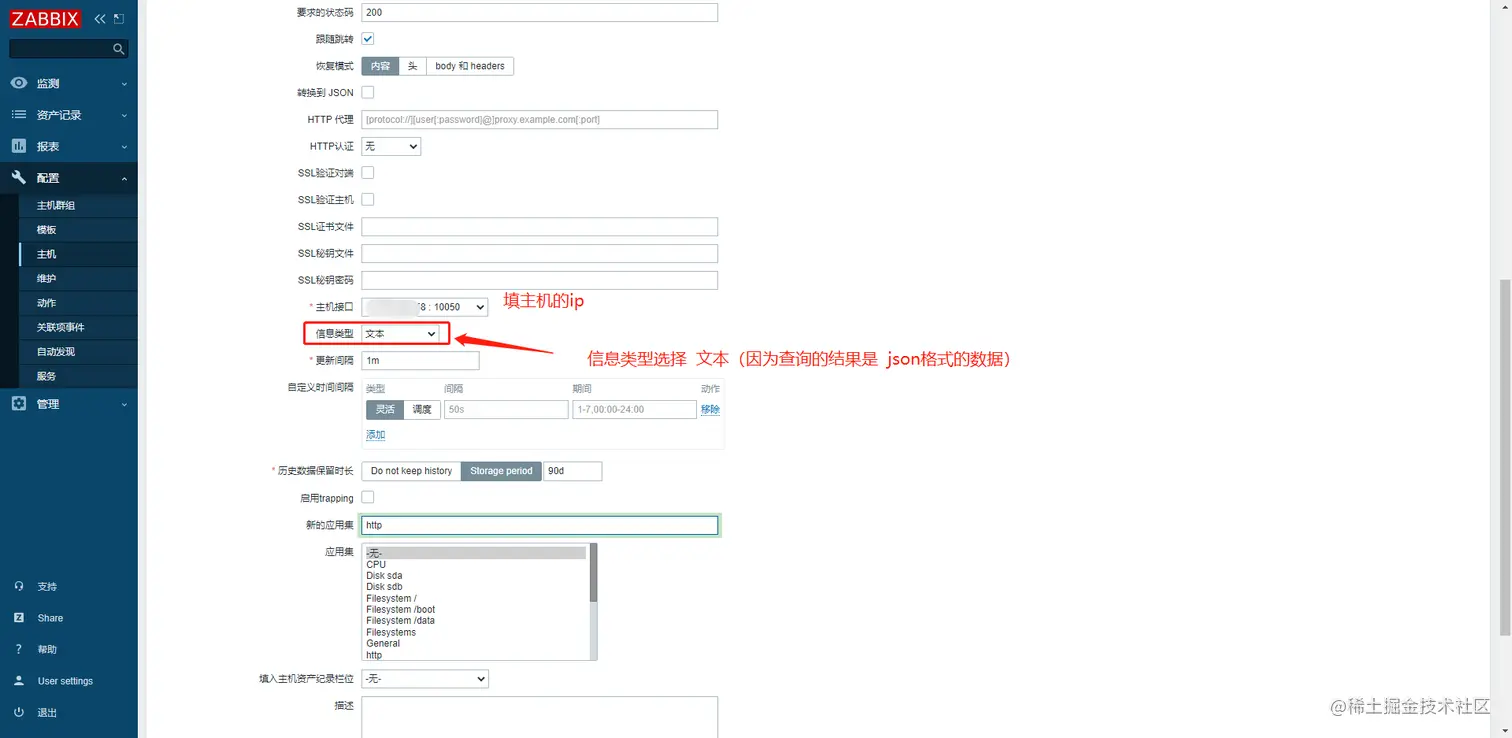The height and width of the screenshot is (738, 1512).
Task: Open the 模板 submenu item
Action: click(x=78, y=230)
